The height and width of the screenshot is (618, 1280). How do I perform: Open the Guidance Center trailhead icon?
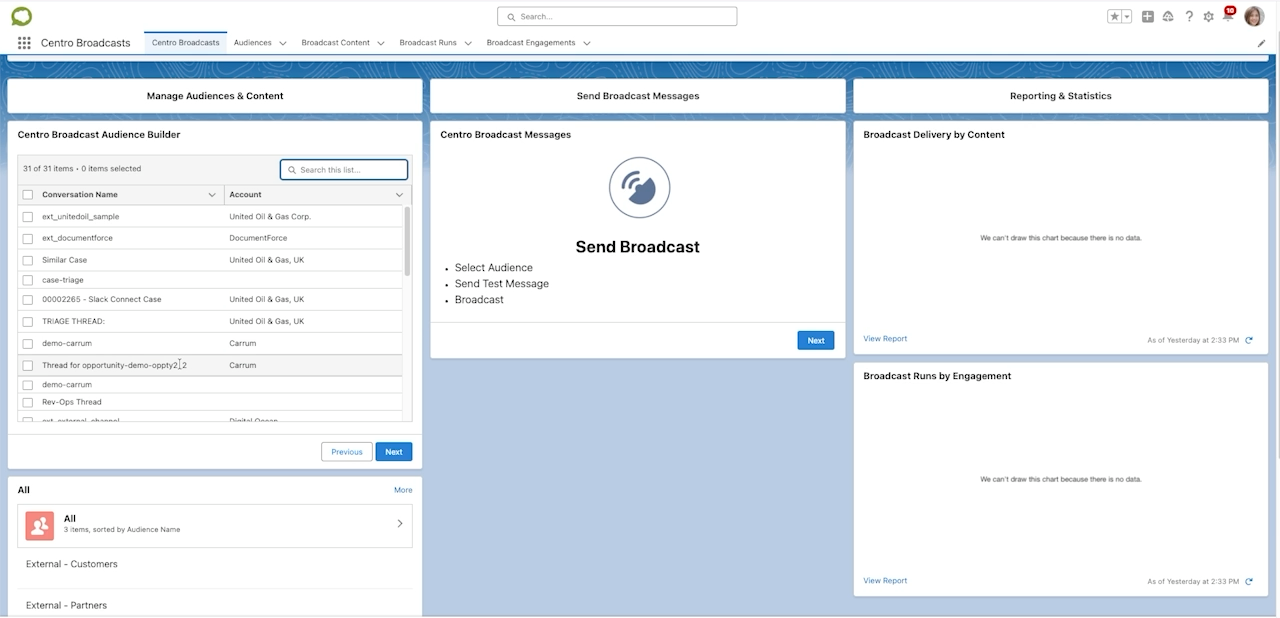(1168, 16)
